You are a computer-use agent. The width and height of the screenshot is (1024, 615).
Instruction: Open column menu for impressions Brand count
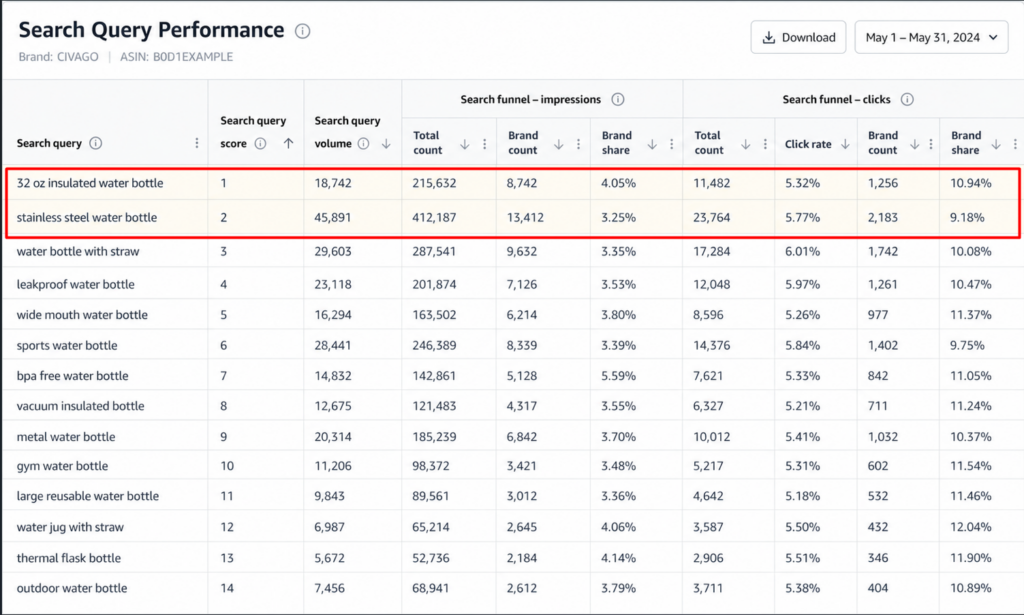tap(578, 144)
